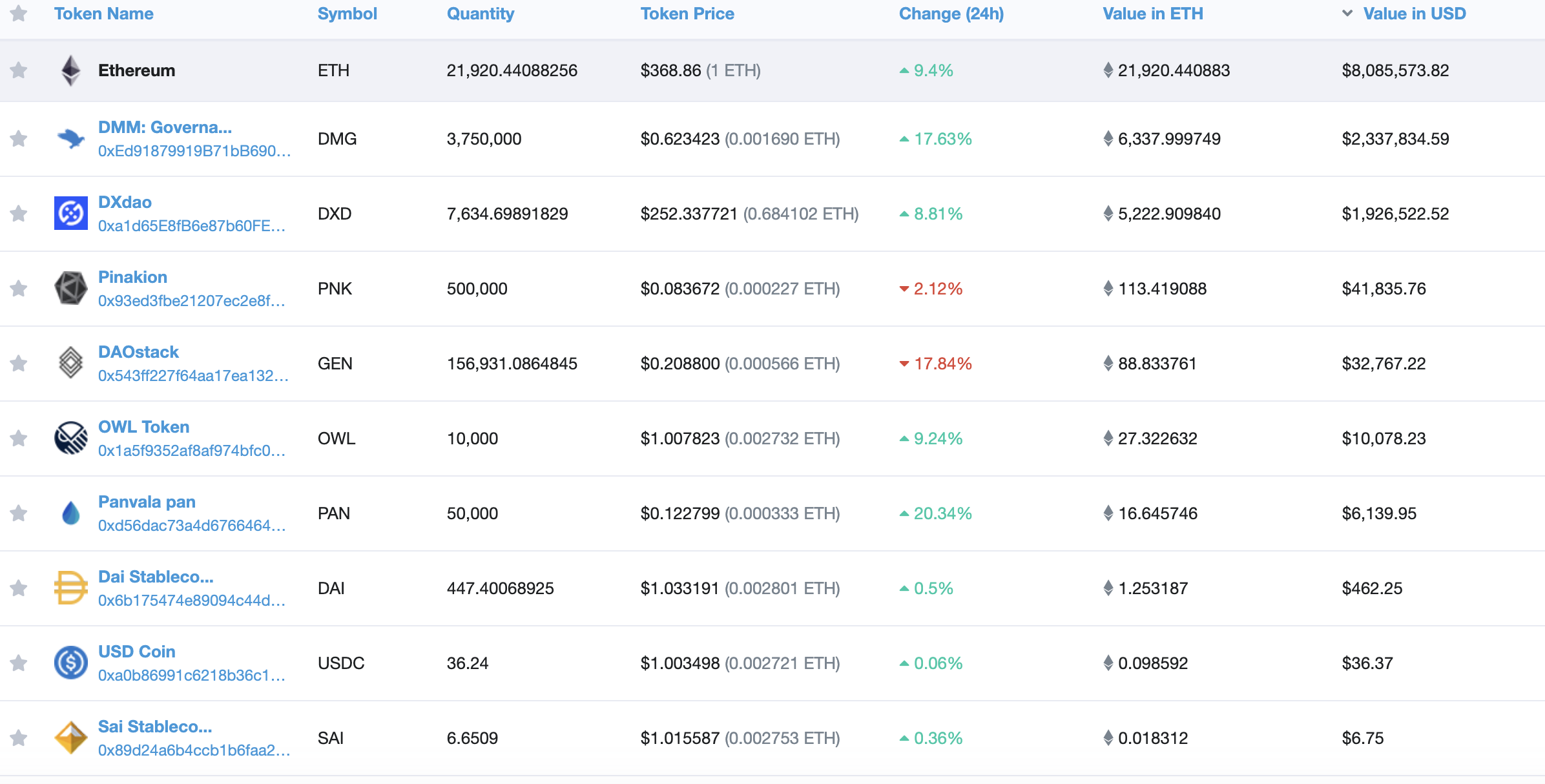Screen dimensions: 1545x784
Task: Click the sort chevron beside Value in USD
Action: (1347, 14)
